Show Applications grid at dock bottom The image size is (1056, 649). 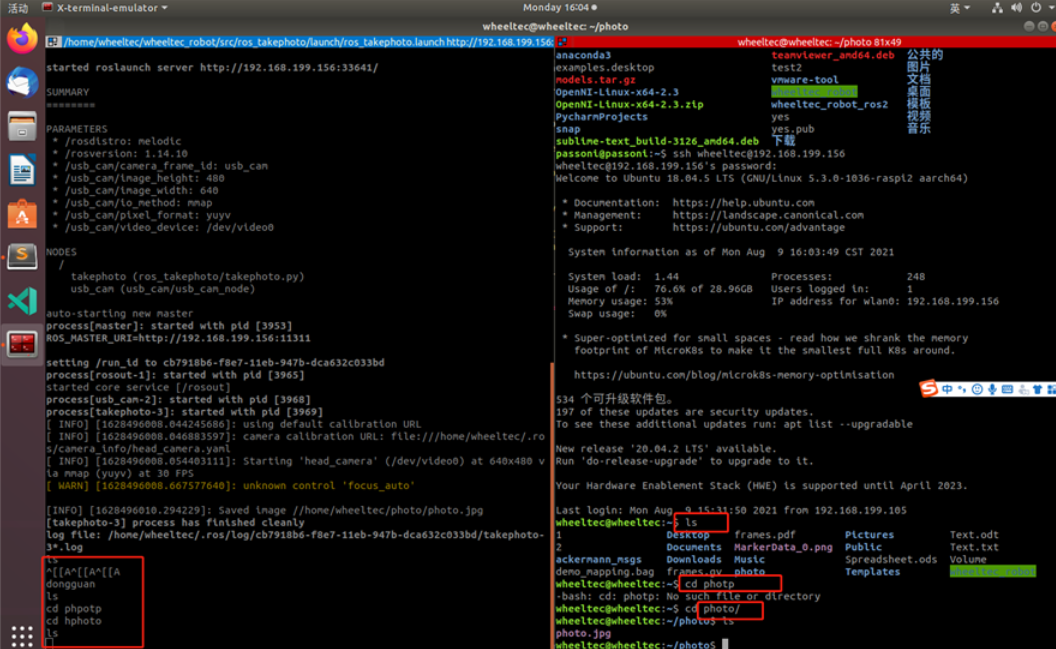pyautogui.click(x=22, y=636)
